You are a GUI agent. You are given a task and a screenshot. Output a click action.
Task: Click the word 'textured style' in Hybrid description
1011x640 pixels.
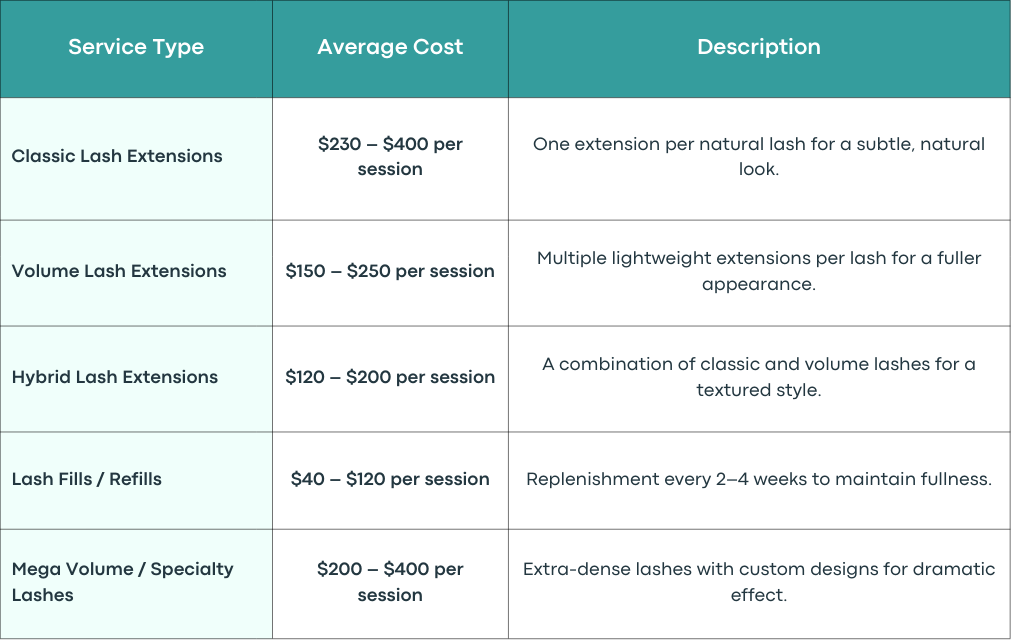(x=757, y=391)
